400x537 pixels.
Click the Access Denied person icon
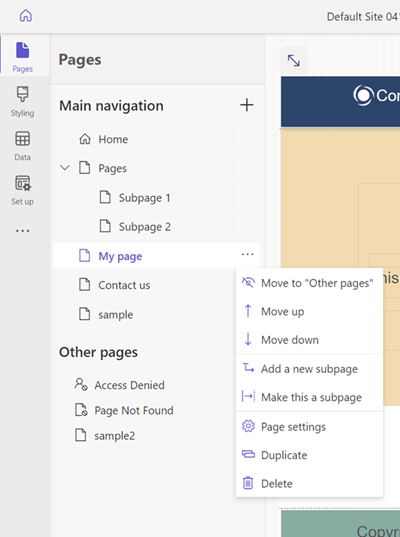pos(81,385)
